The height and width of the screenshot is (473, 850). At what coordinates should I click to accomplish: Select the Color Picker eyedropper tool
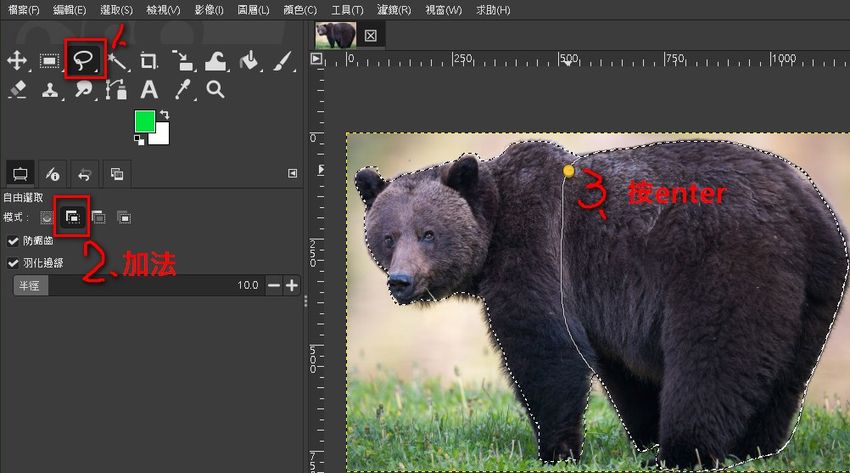[x=182, y=90]
